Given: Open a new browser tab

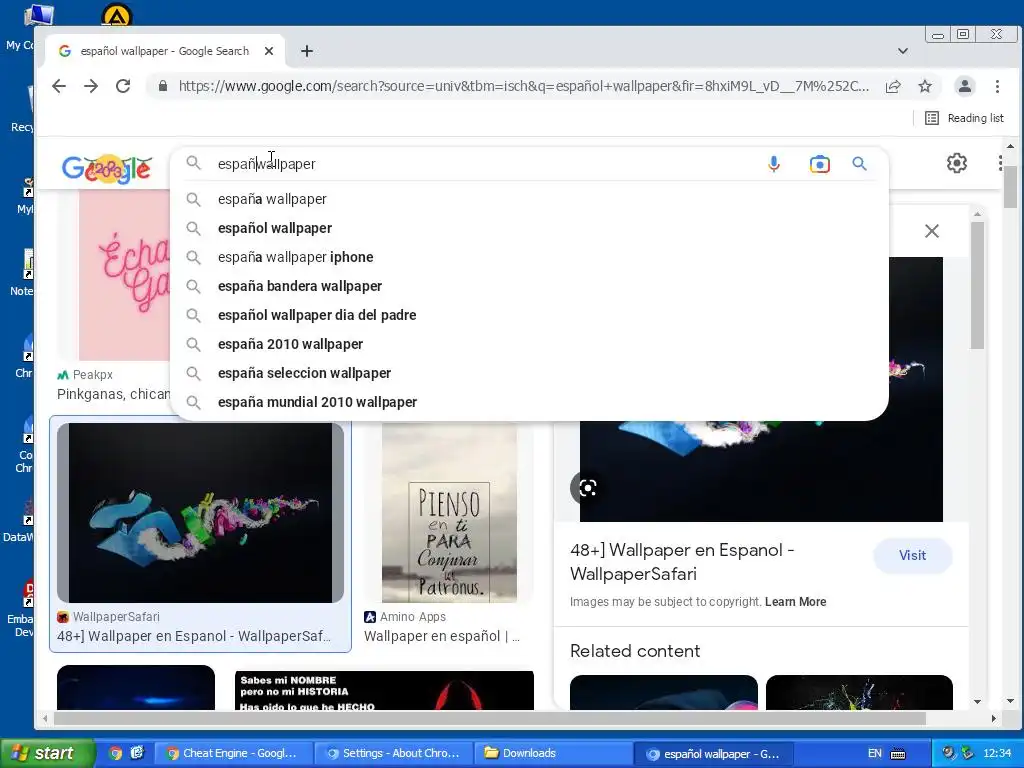Looking at the screenshot, I should click(x=307, y=51).
